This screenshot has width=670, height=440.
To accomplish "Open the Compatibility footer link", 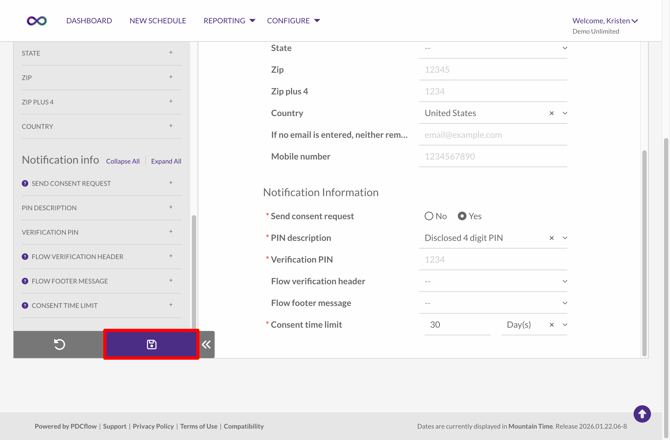I will (x=244, y=426).
